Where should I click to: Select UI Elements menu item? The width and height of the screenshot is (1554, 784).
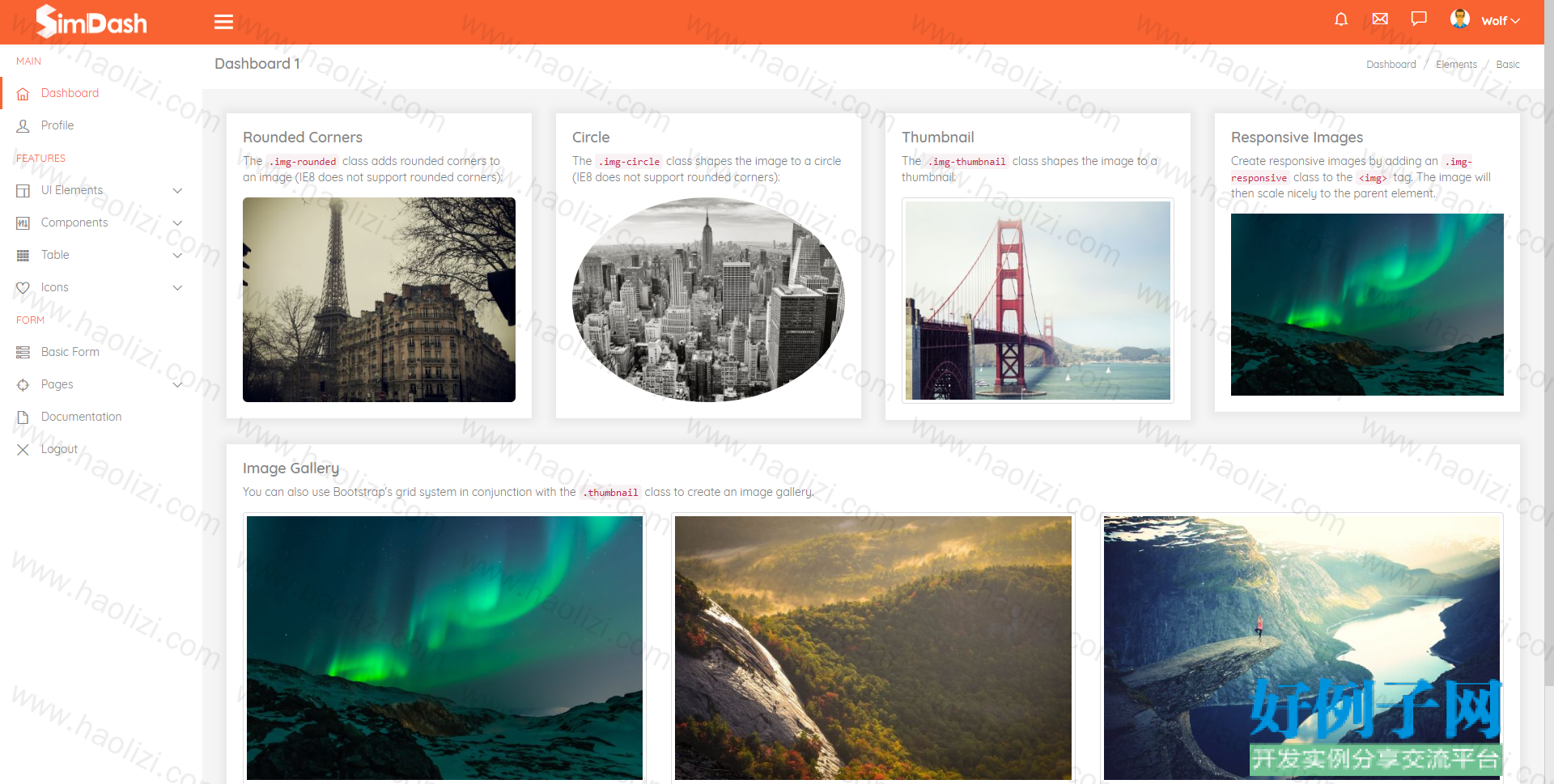[x=72, y=190]
